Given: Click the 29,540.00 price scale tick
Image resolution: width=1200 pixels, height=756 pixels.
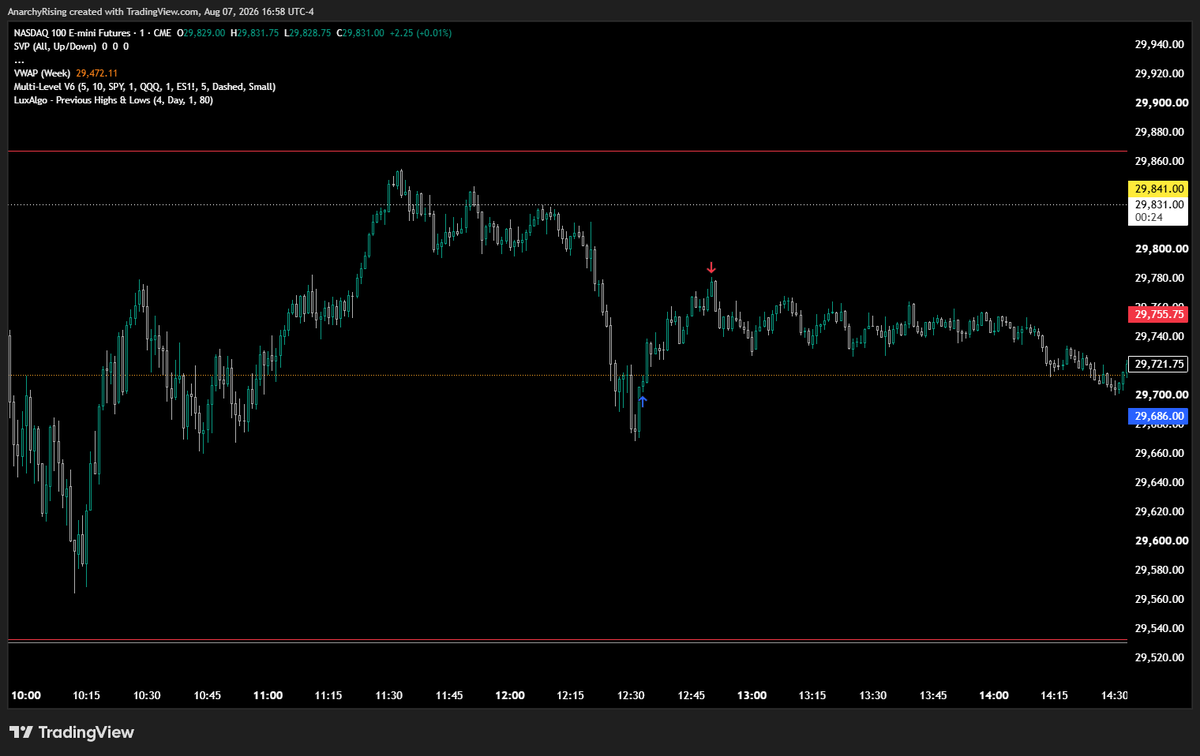Looking at the screenshot, I should [x=1161, y=628].
